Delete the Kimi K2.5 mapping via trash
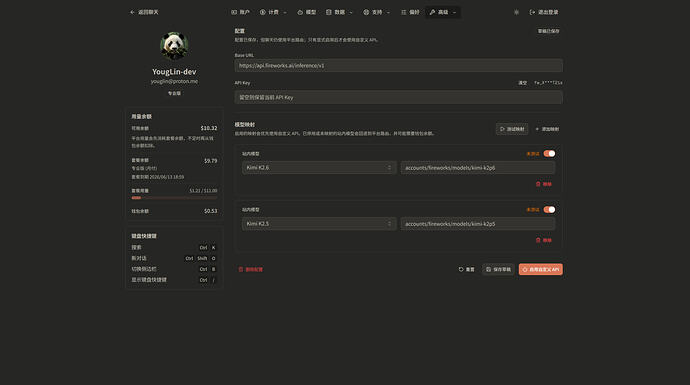Image resolution: width=690 pixels, height=385 pixels. (x=543, y=240)
